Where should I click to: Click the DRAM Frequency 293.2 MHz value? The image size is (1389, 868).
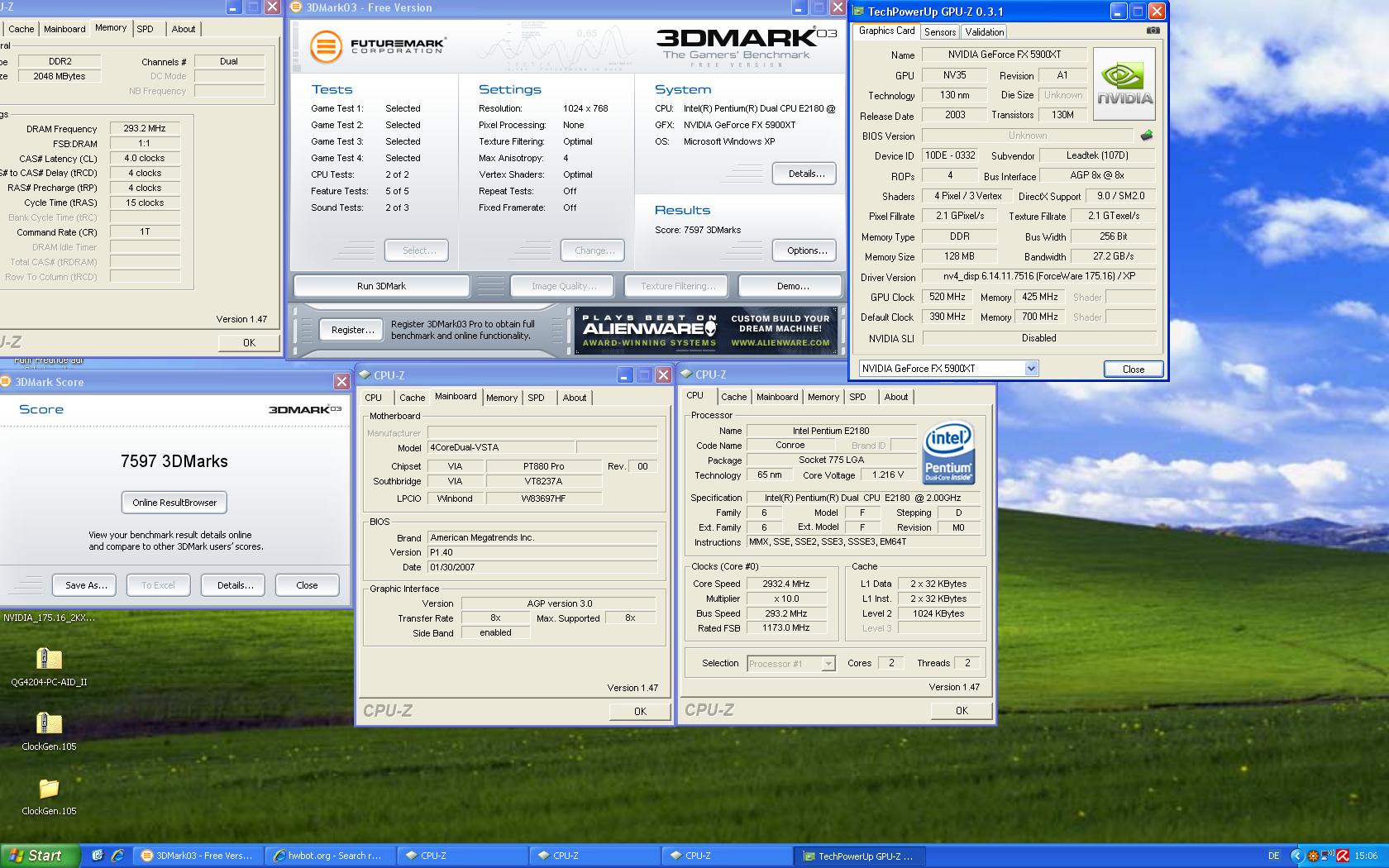coord(145,129)
